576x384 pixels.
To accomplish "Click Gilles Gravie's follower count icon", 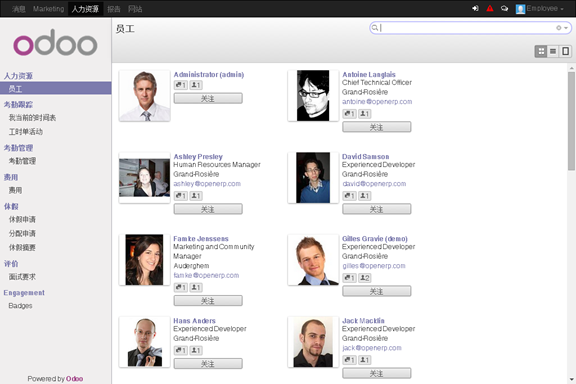I will 364,278.
